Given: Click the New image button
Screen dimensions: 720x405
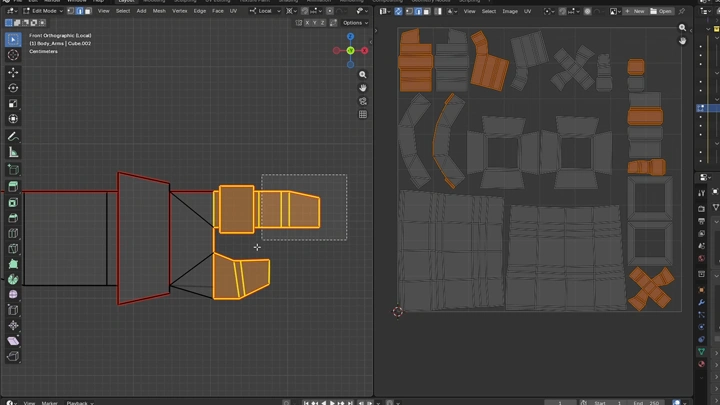Looking at the screenshot, I should coord(635,11).
